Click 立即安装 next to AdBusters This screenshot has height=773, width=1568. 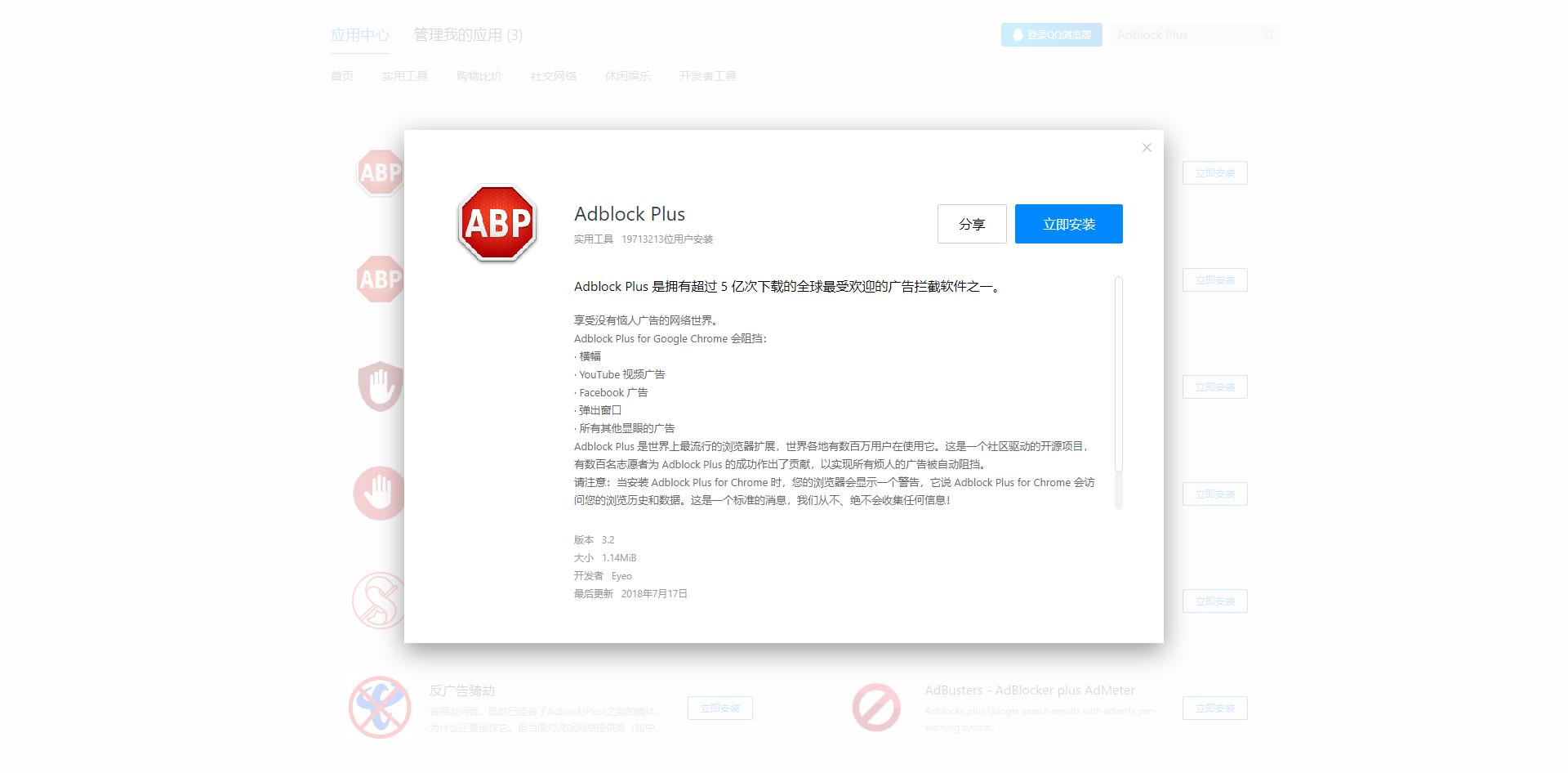[x=1214, y=708]
